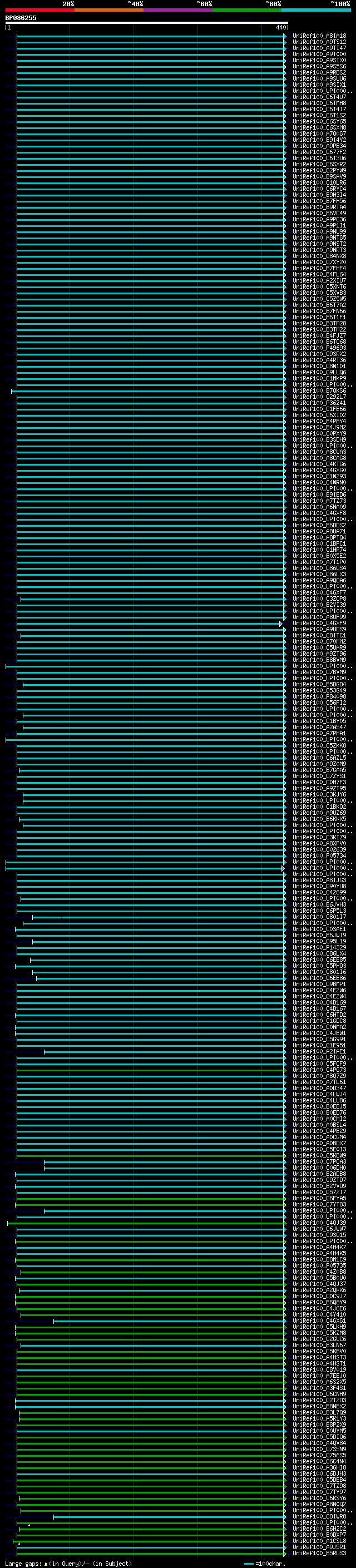Select hit label UniRef100_B6H2C2
This screenshot has height=1568, width=356.
click(319, 1529)
